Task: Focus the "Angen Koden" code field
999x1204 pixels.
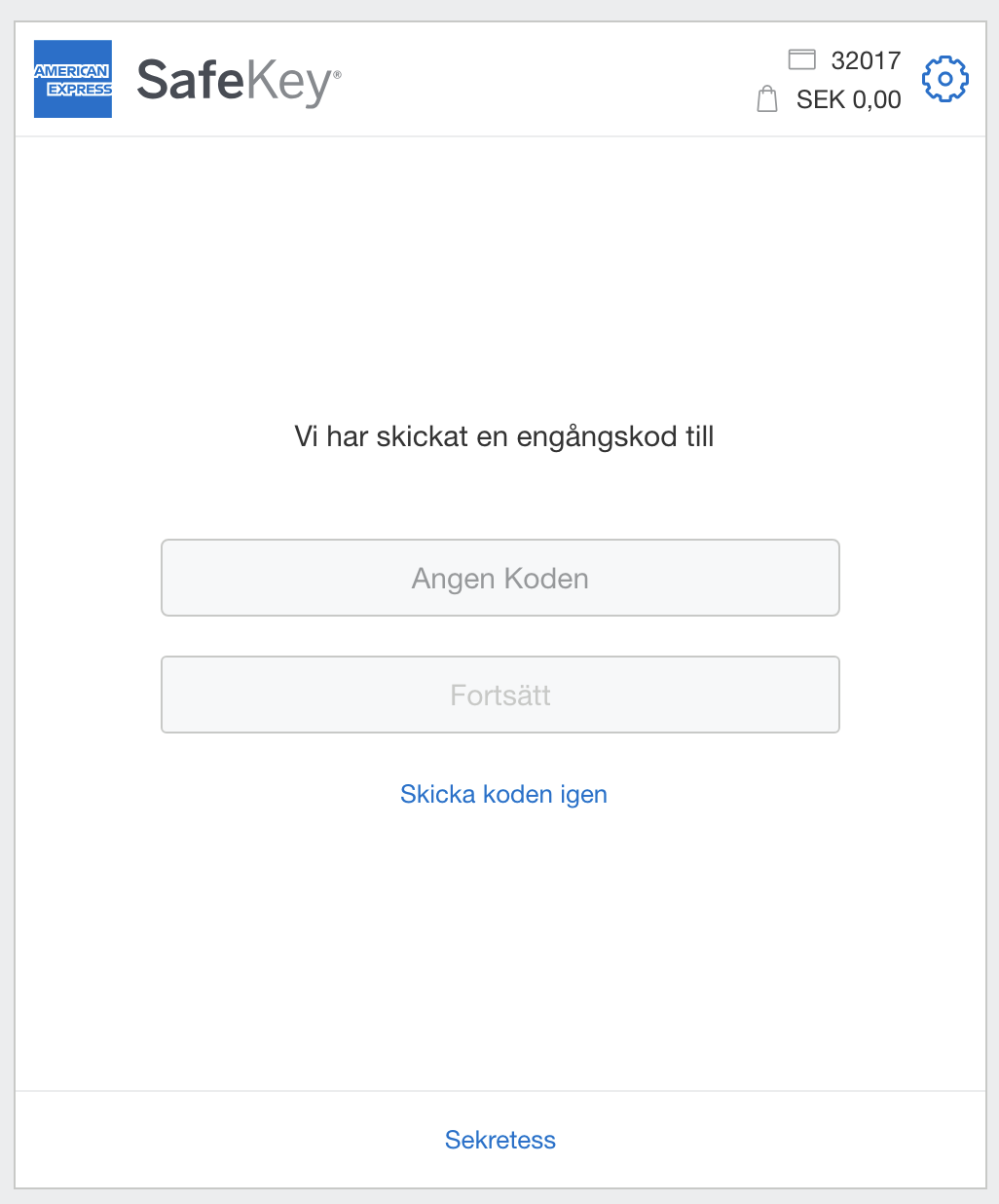Action: 499,578
